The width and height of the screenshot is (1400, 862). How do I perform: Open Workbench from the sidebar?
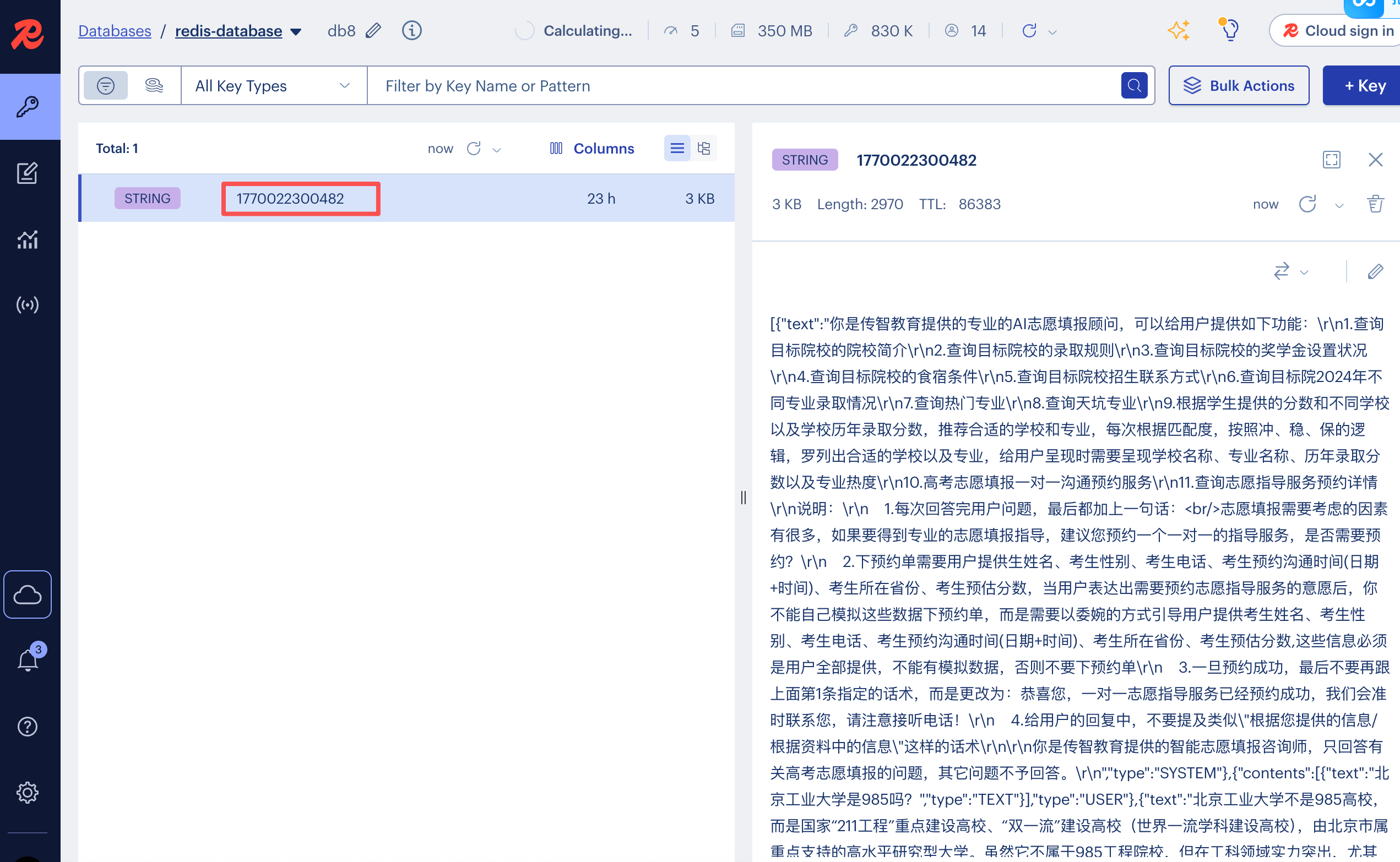[x=28, y=173]
